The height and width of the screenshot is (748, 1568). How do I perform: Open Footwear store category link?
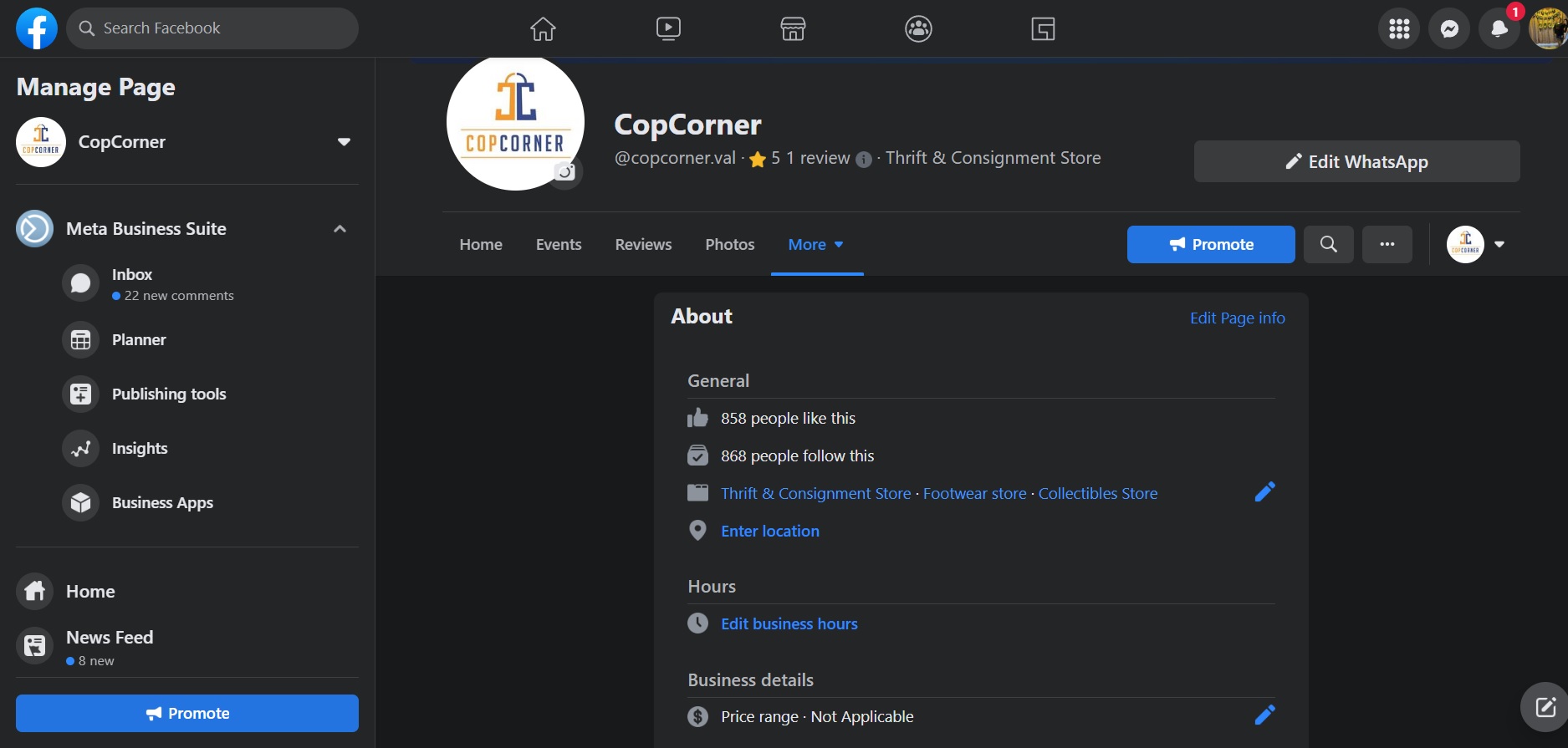coord(975,494)
